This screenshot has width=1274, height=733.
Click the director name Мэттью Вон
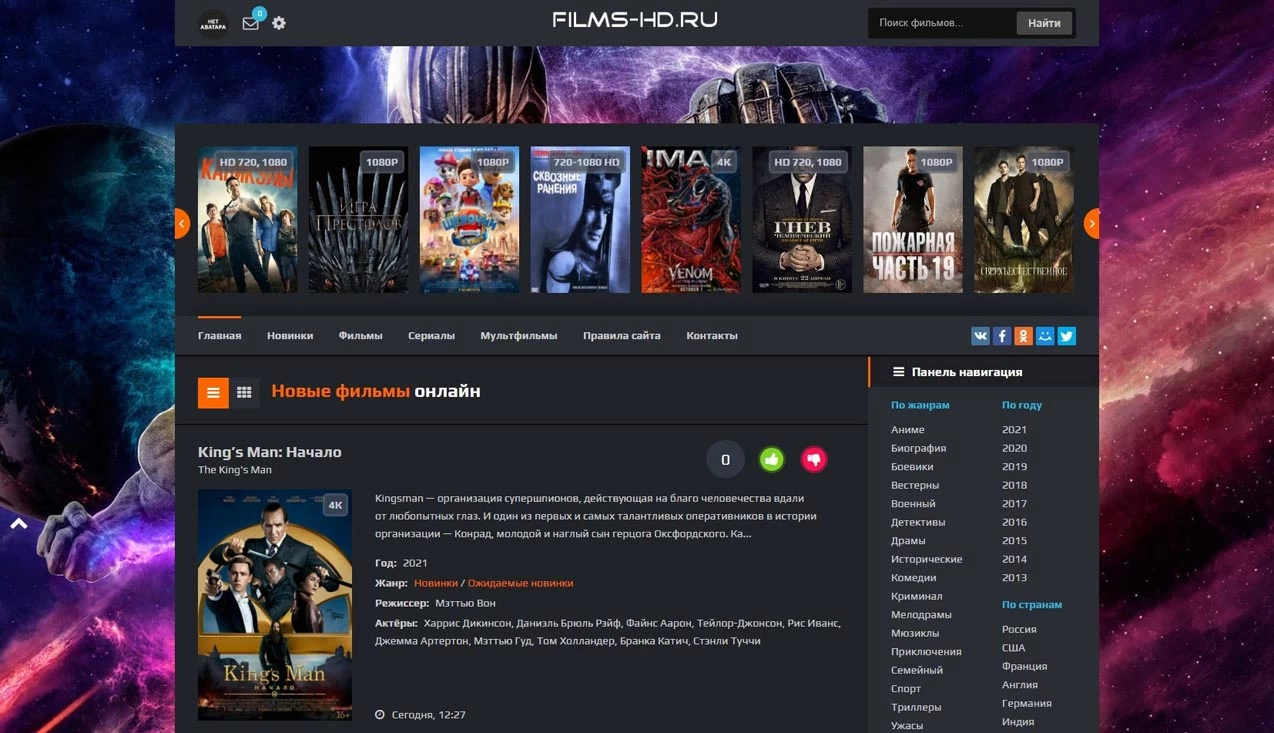click(x=465, y=603)
